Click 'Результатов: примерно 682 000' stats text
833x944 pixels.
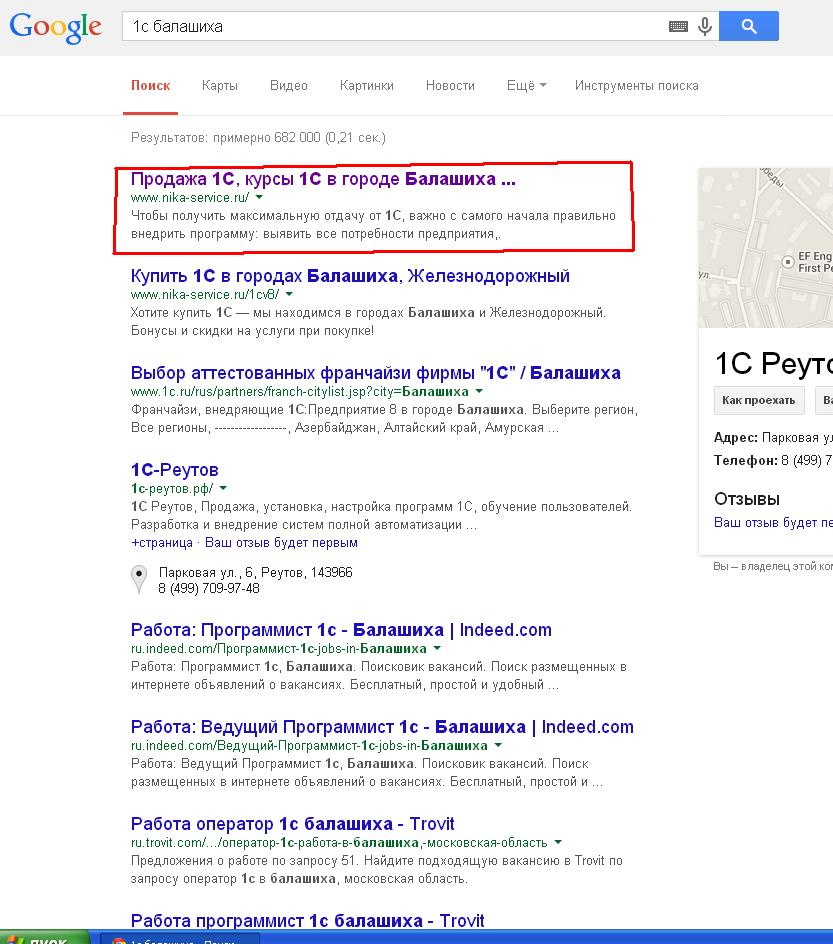258,137
